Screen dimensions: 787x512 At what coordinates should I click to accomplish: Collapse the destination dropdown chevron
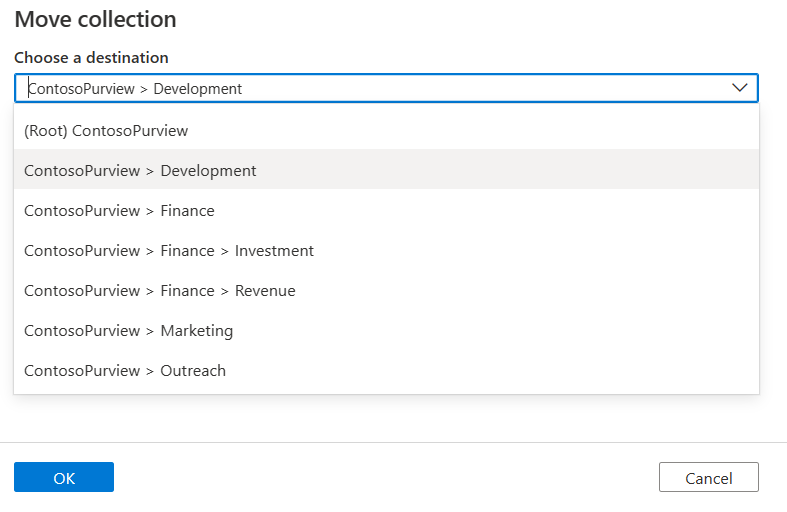click(x=739, y=88)
